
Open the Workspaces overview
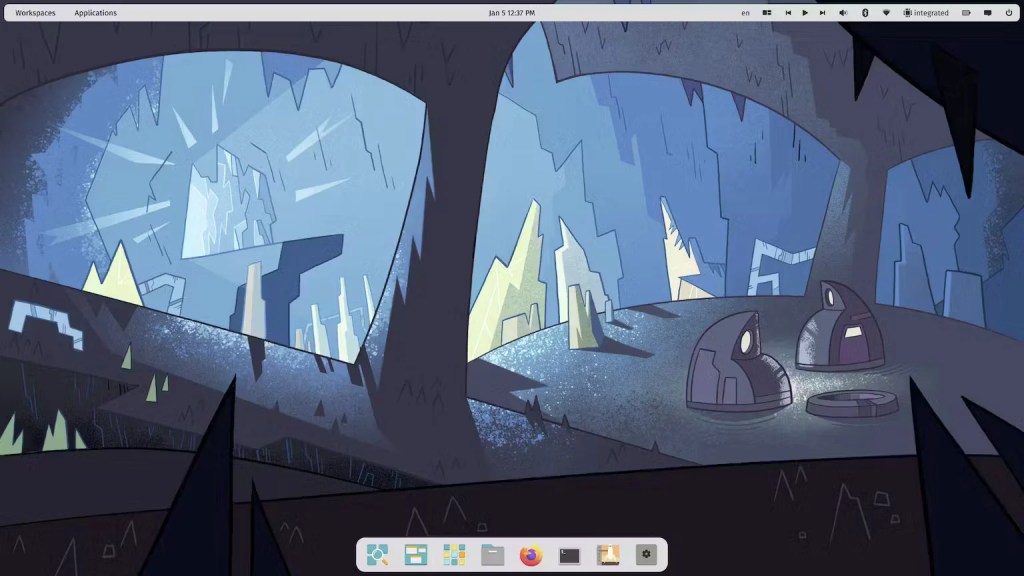click(35, 12)
